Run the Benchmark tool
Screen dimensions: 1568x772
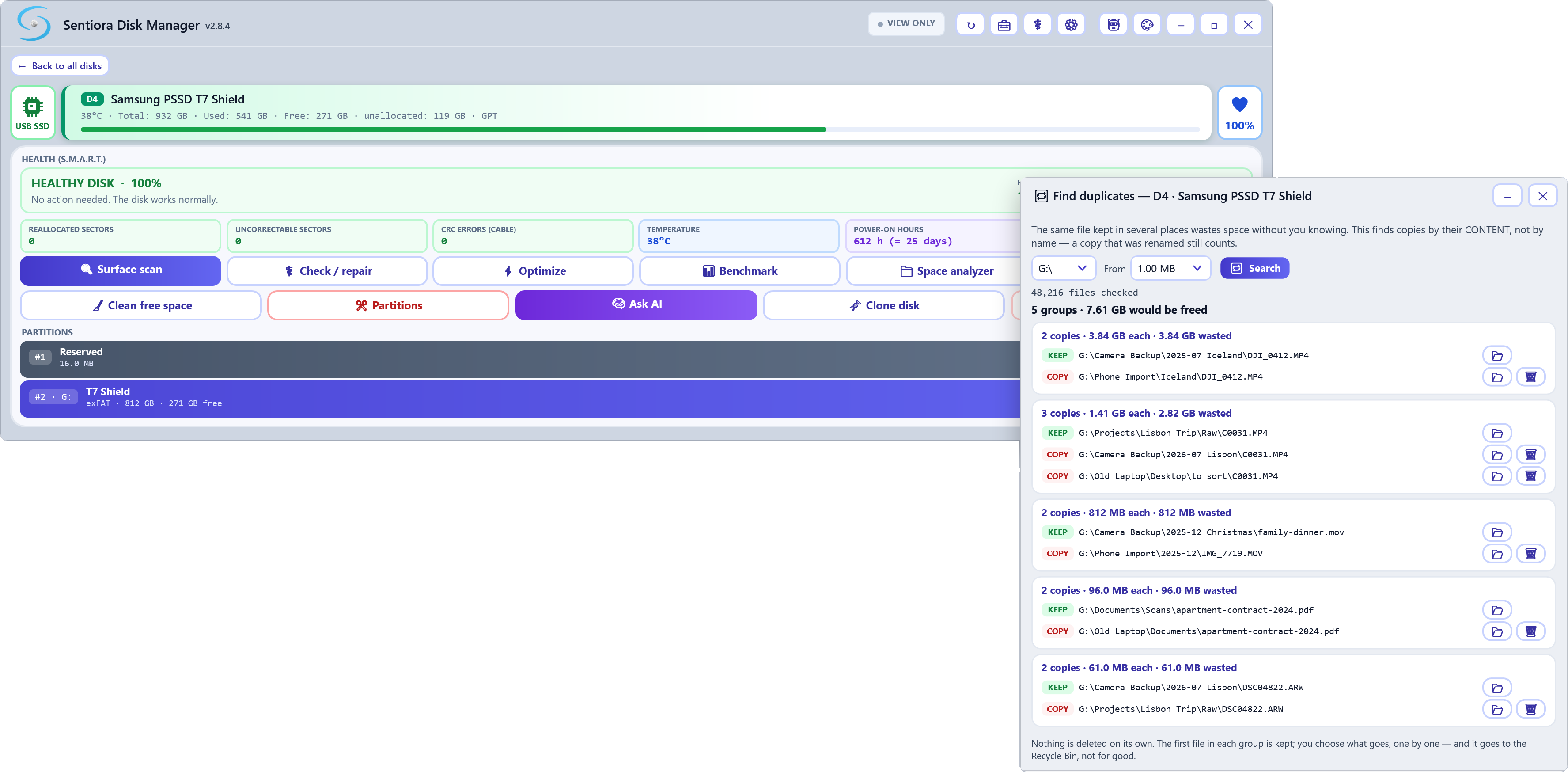[739, 271]
